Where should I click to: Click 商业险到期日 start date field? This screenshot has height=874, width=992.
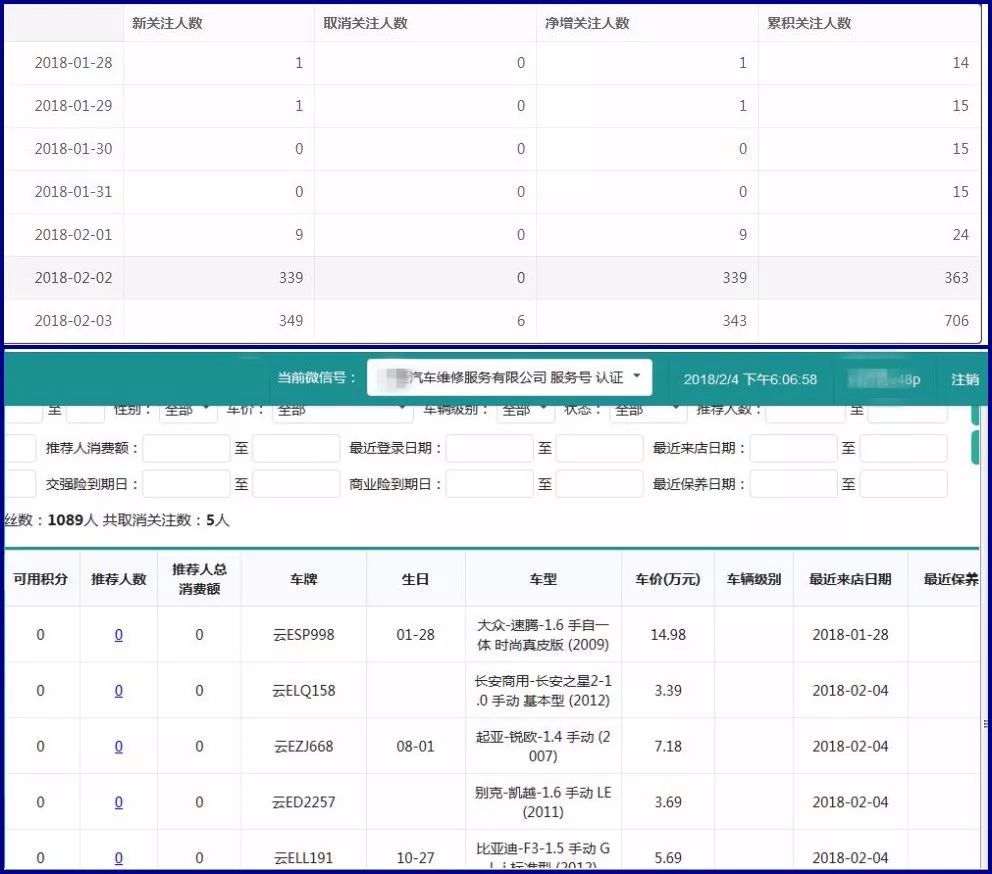[x=489, y=484]
